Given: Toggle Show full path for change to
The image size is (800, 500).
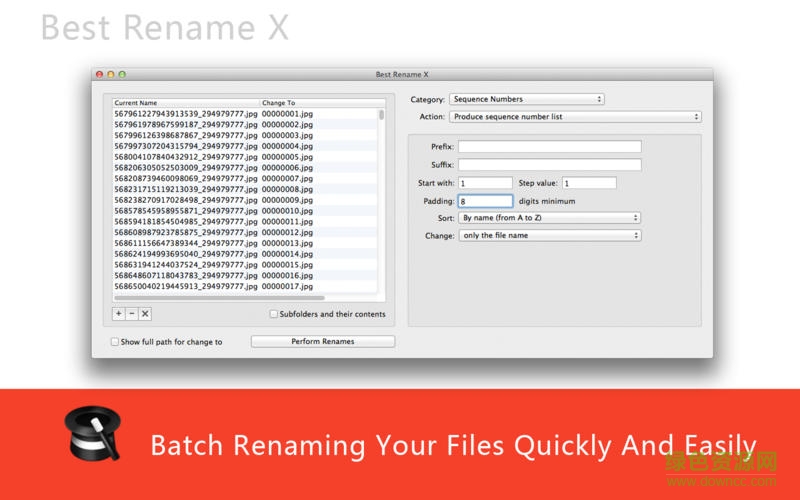Looking at the screenshot, I should pos(115,342).
